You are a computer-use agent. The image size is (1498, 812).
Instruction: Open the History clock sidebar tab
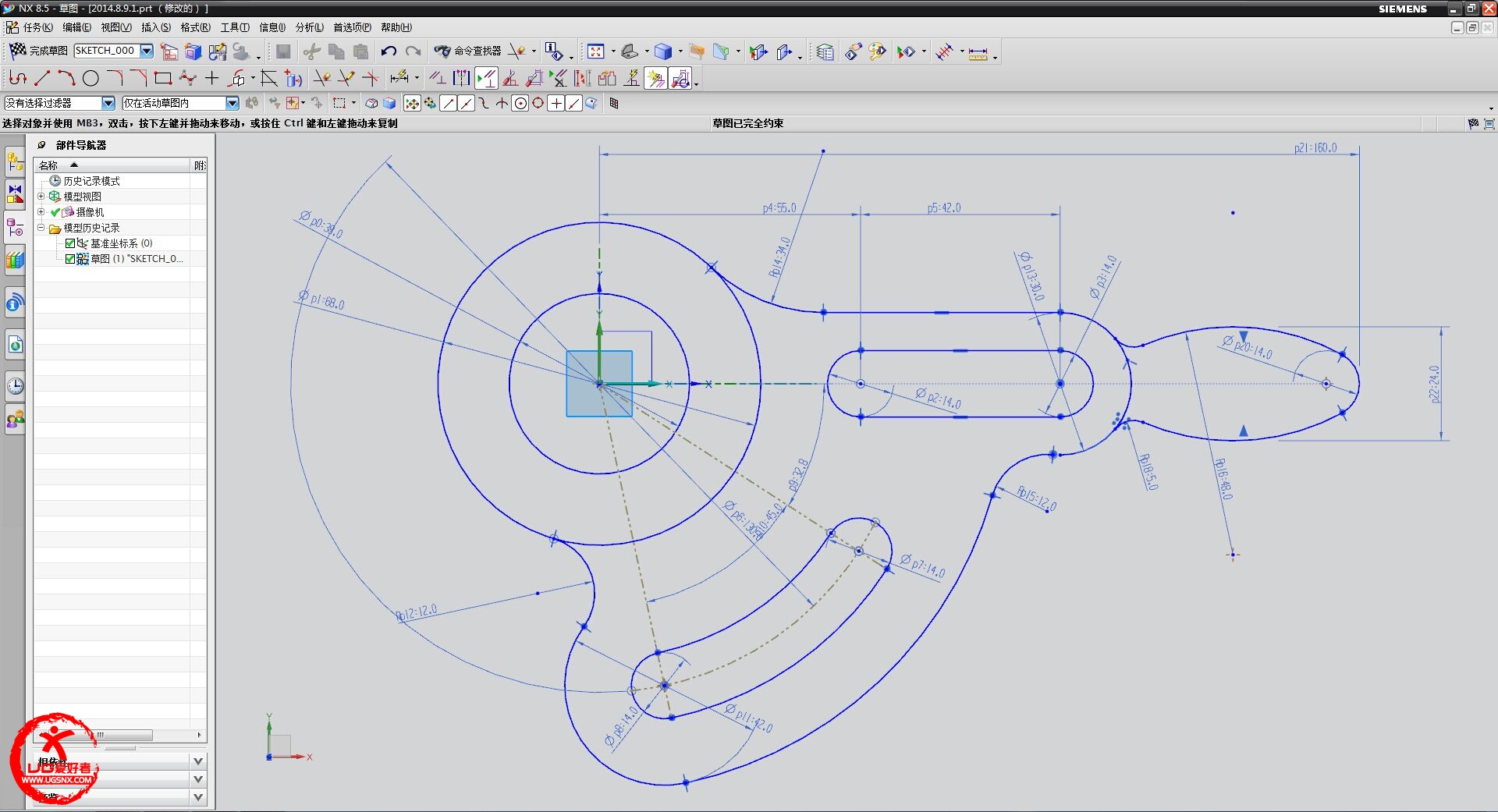(x=15, y=385)
